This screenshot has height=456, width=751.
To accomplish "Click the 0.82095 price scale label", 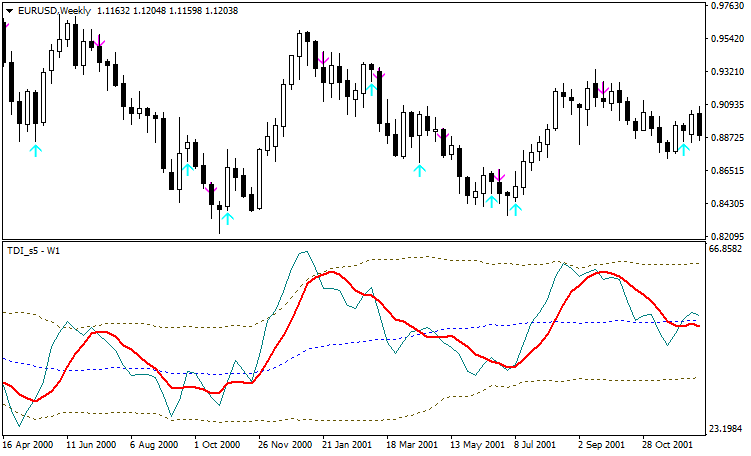I will [x=727, y=237].
